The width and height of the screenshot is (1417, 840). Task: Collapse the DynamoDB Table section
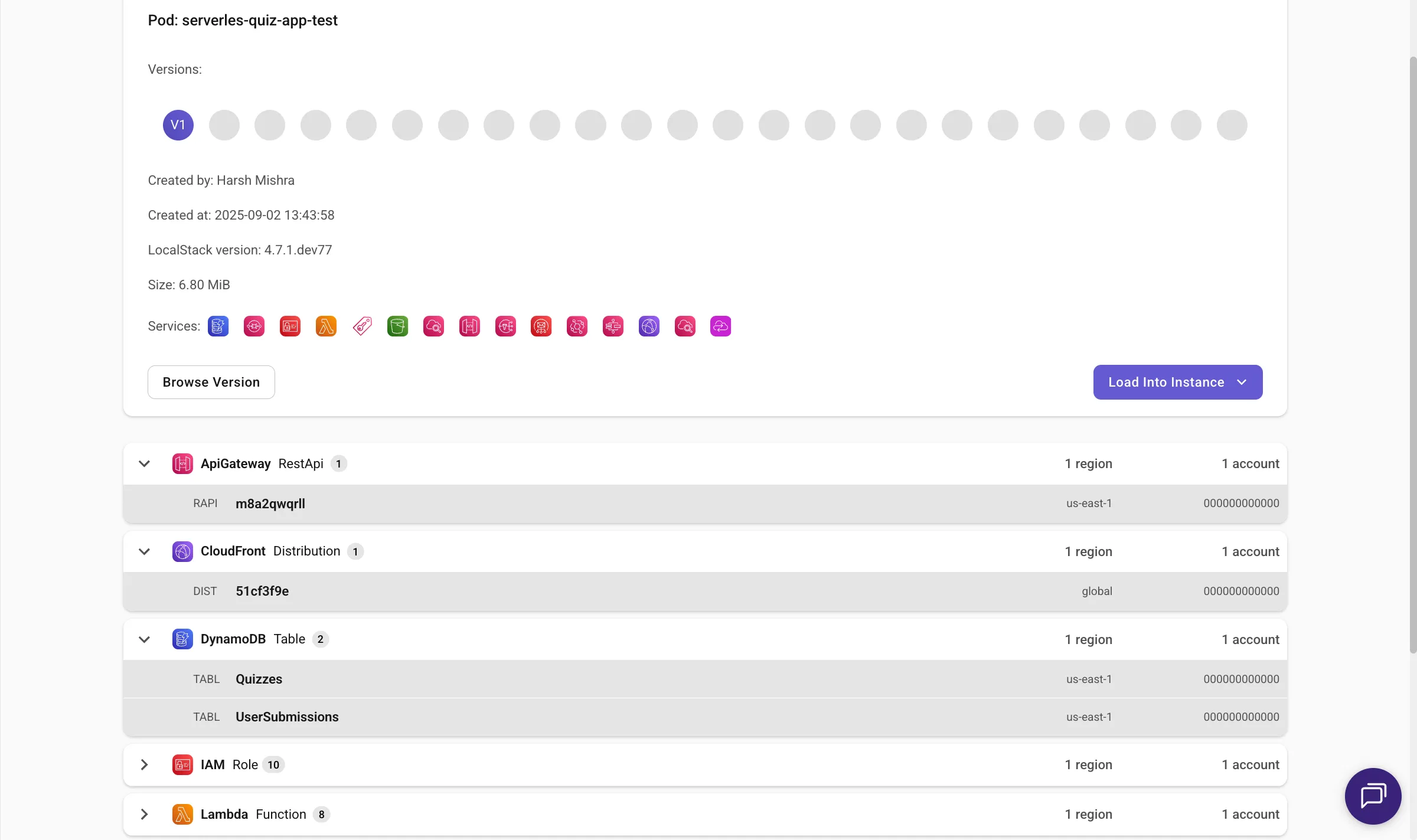[144, 639]
